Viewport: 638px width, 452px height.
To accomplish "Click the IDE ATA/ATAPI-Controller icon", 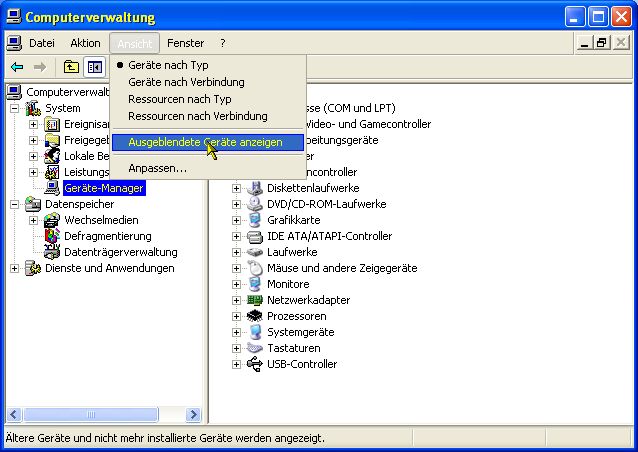I will coord(255,236).
